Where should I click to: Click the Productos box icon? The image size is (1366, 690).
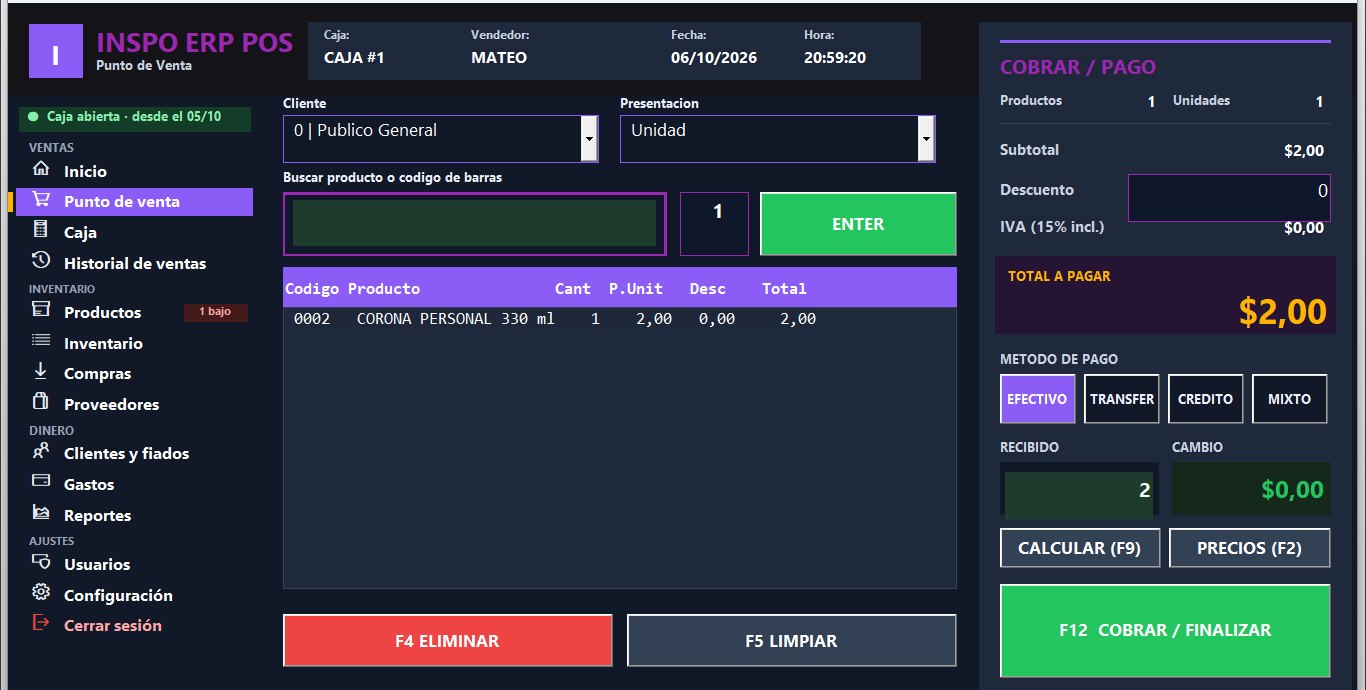click(x=41, y=310)
